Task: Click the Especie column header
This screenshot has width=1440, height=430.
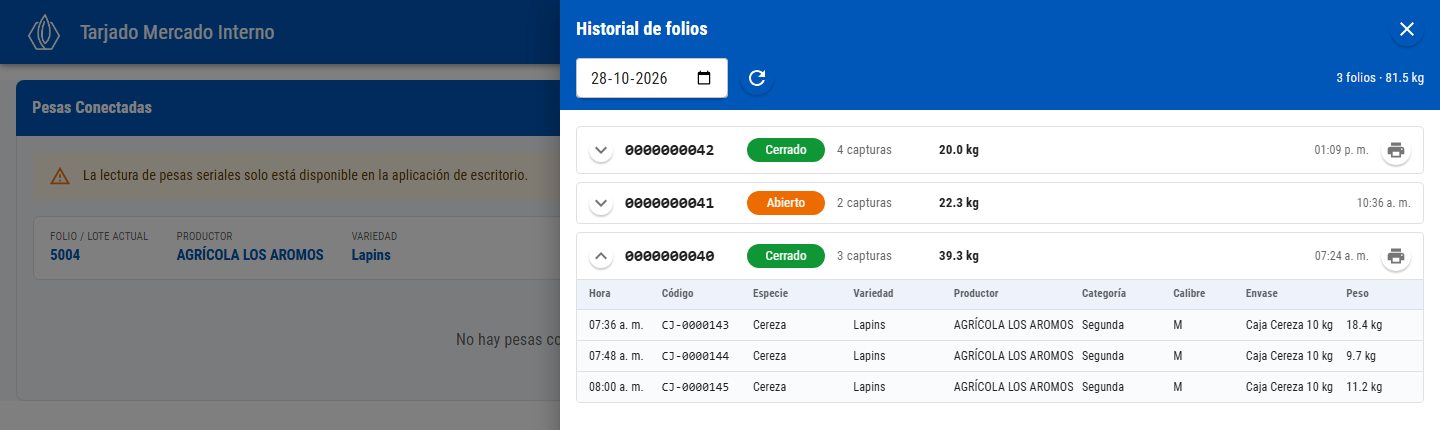Action: coord(770,294)
